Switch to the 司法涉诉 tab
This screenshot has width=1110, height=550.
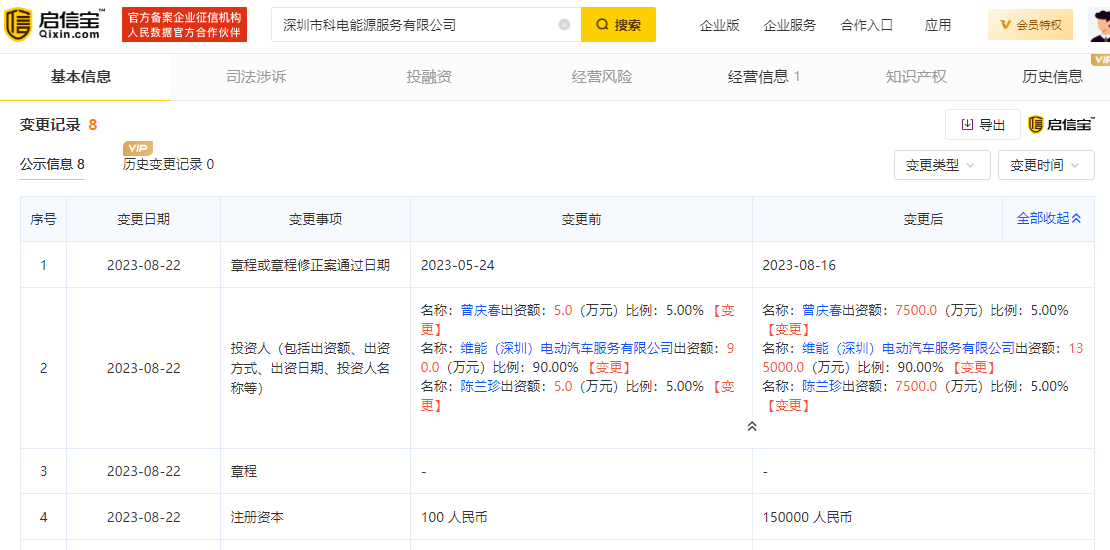coord(256,77)
